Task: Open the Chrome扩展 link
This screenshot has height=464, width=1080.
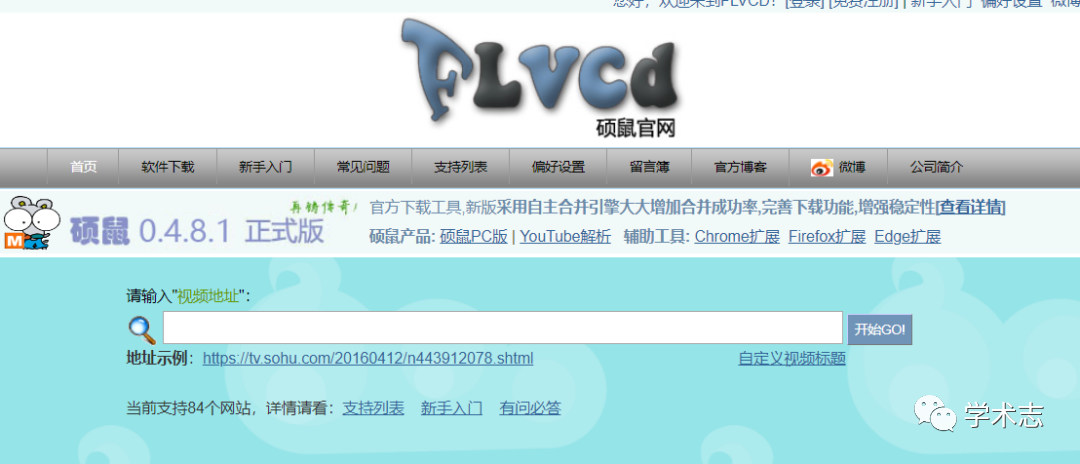Action: point(737,237)
